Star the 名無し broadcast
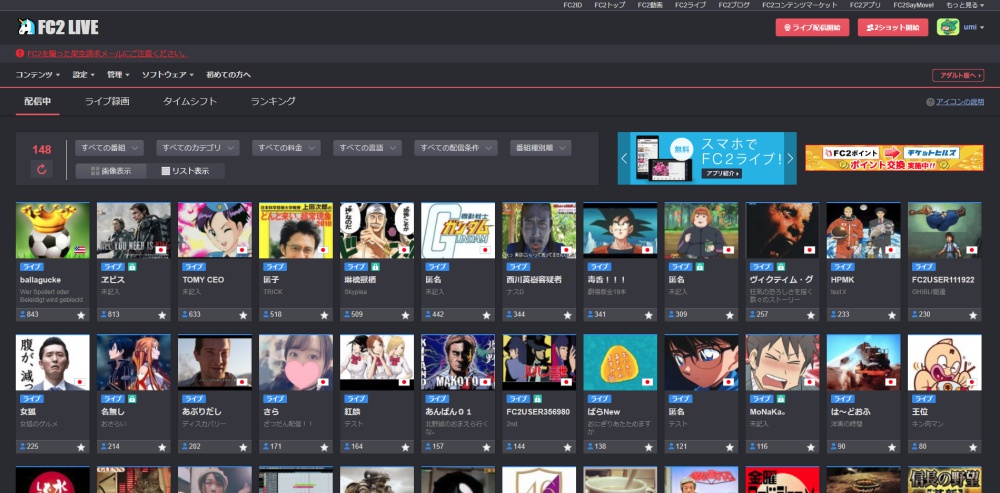The image size is (1000, 493). pyautogui.click(x=162, y=447)
